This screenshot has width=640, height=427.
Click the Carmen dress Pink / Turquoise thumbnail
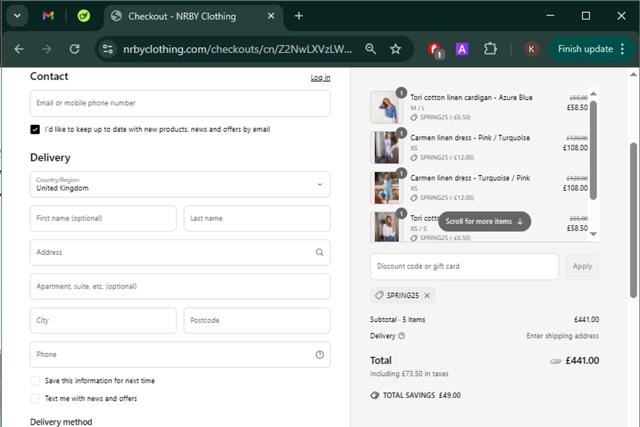387,147
